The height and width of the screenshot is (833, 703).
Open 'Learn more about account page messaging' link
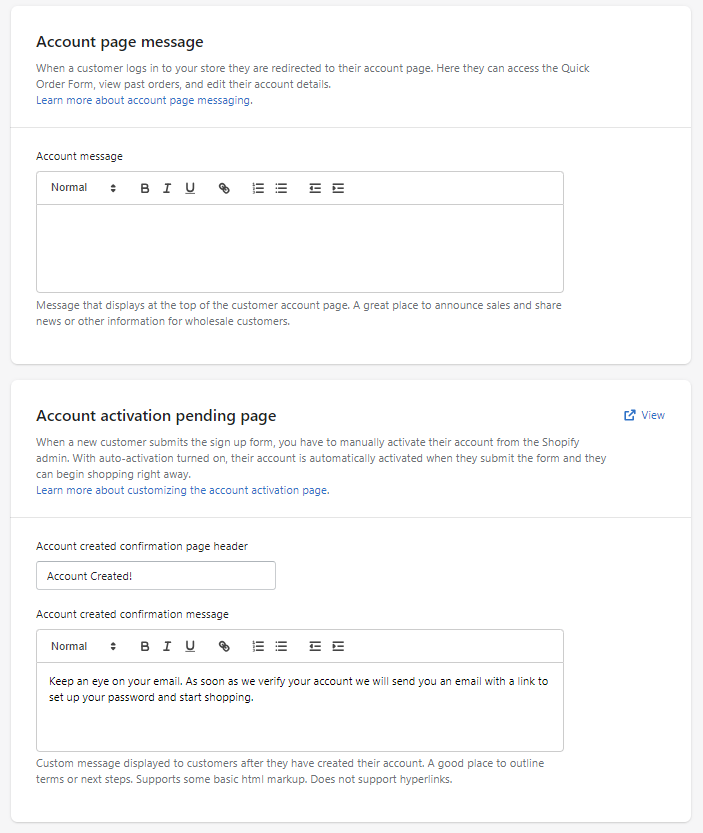pos(143,100)
